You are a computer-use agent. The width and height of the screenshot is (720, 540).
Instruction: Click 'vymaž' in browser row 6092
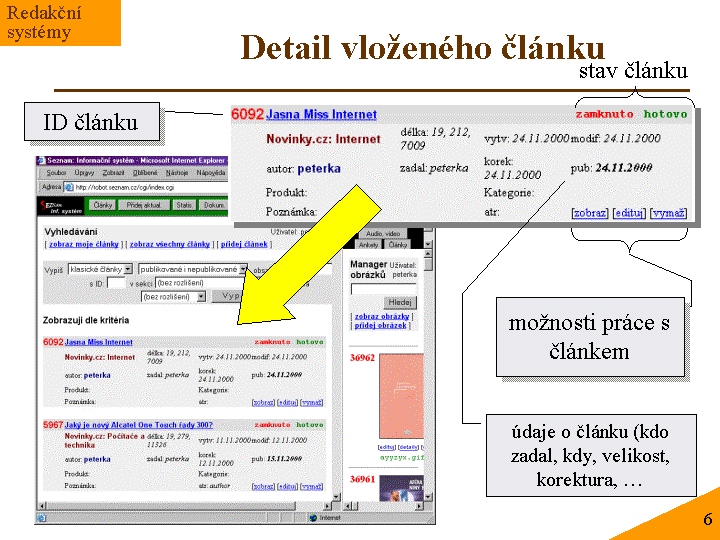click(312, 402)
